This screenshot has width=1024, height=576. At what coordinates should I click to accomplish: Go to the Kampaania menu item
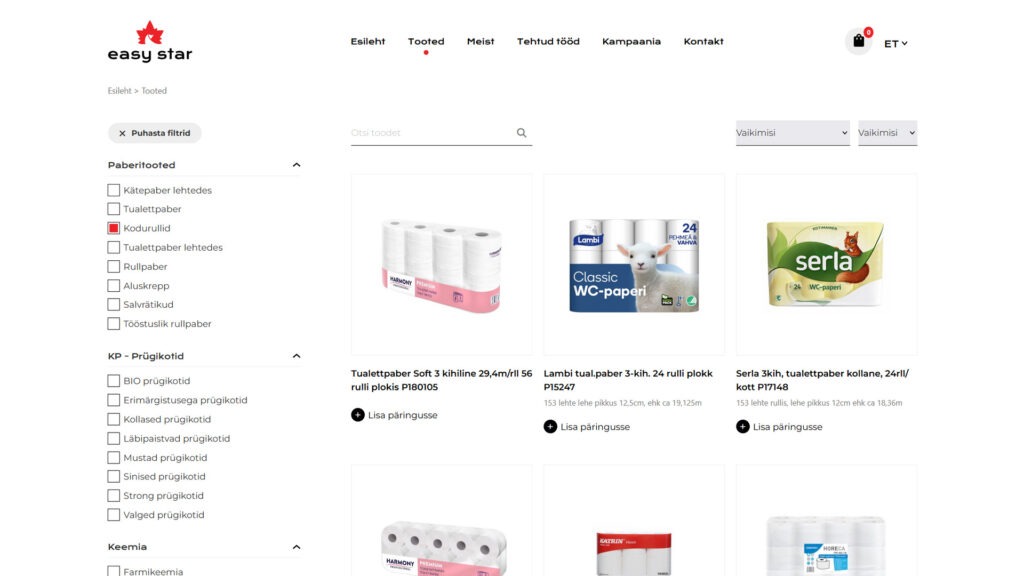pyautogui.click(x=631, y=41)
